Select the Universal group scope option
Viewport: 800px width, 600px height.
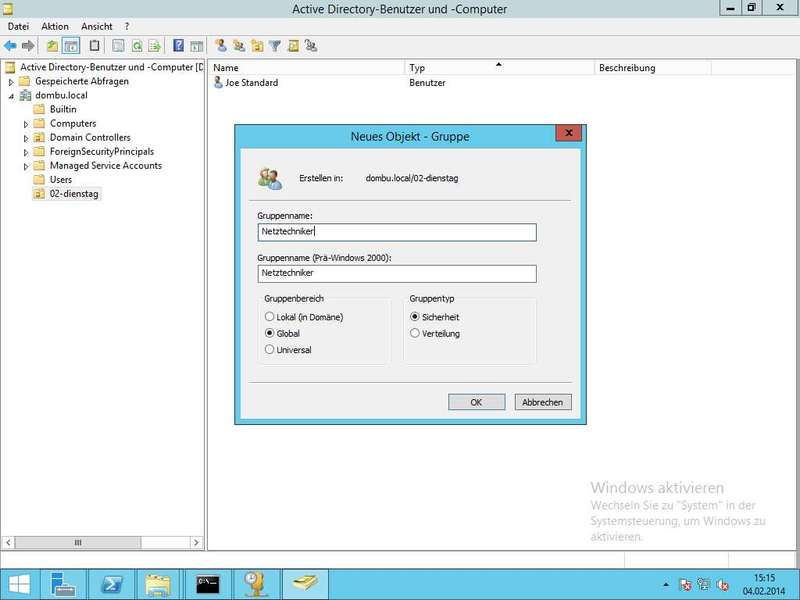(269, 350)
